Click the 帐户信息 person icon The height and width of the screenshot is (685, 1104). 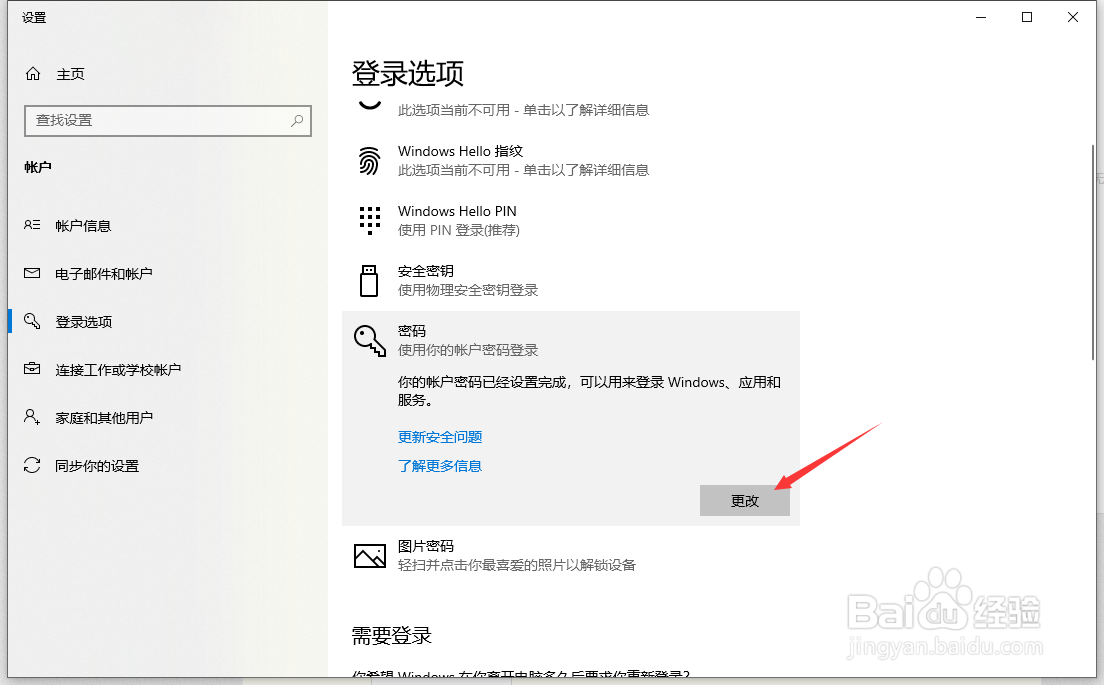point(31,225)
